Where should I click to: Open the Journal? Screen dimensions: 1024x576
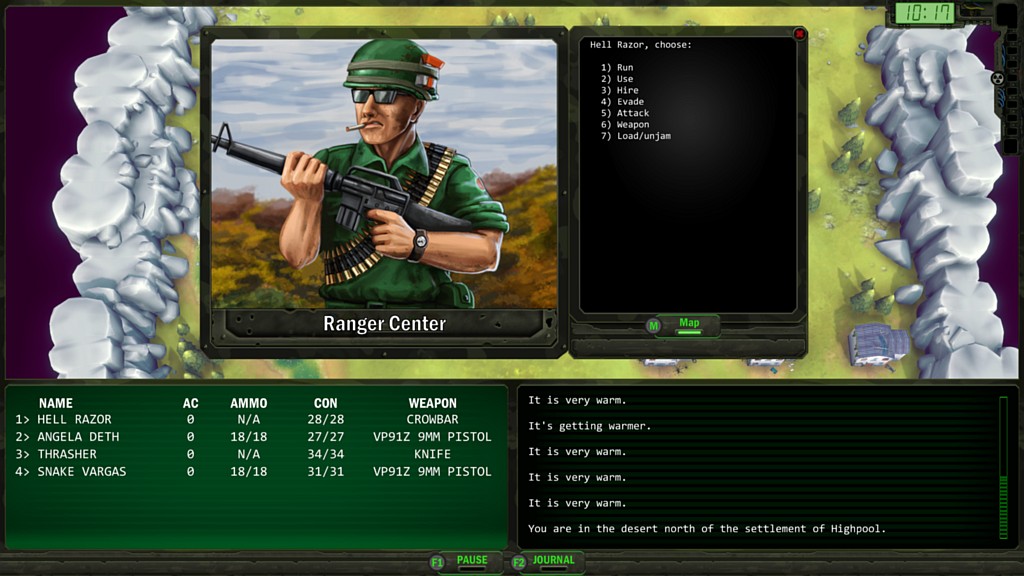coord(553,561)
